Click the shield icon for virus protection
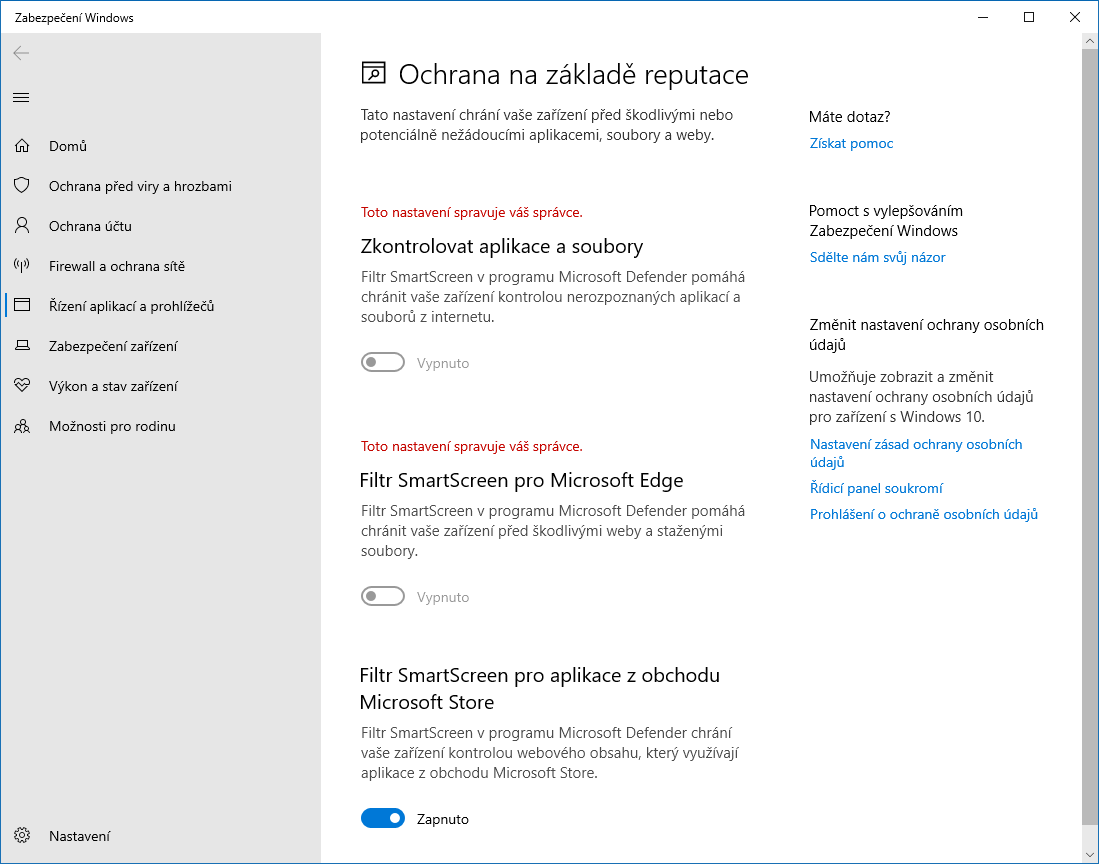Image resolution: width=1099 pixels, height=864 pixels. [22, 186]
